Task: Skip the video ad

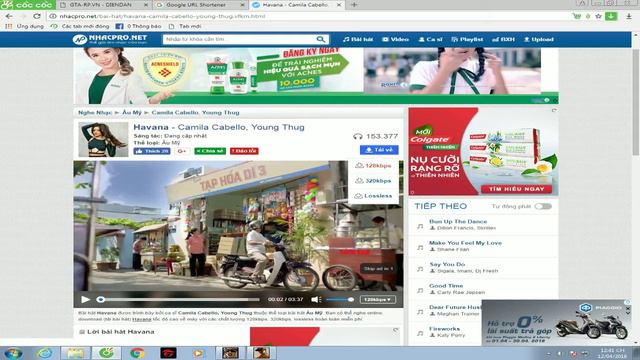Action: point(378,269)
